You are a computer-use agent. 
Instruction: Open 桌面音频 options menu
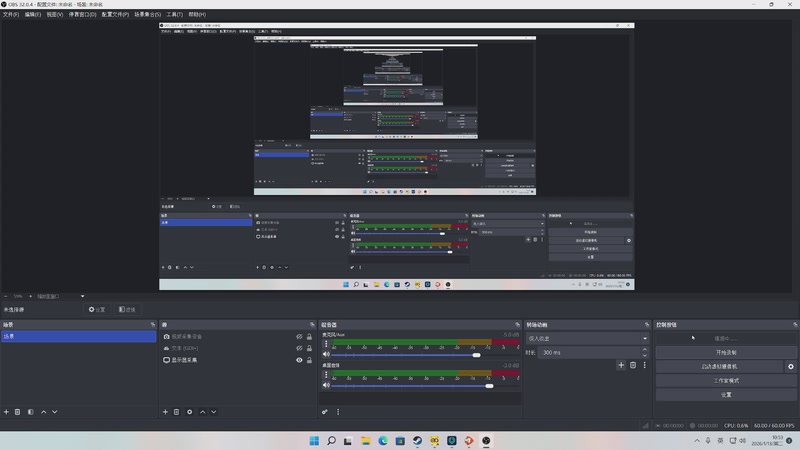[326, 375]
